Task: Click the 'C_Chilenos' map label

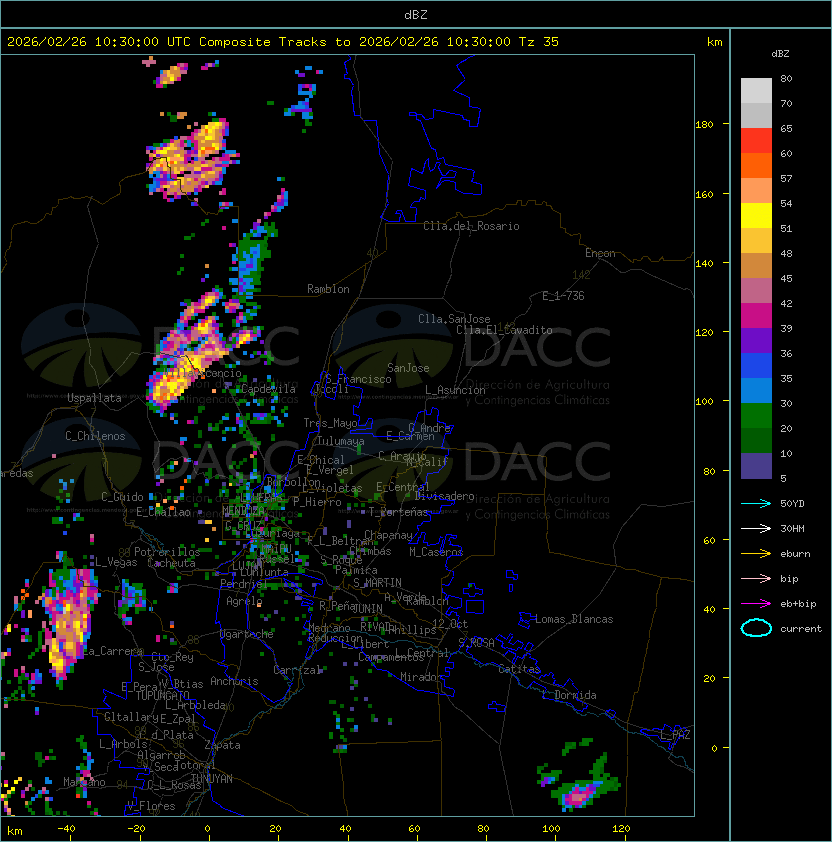Action: (x=95, y=436)
